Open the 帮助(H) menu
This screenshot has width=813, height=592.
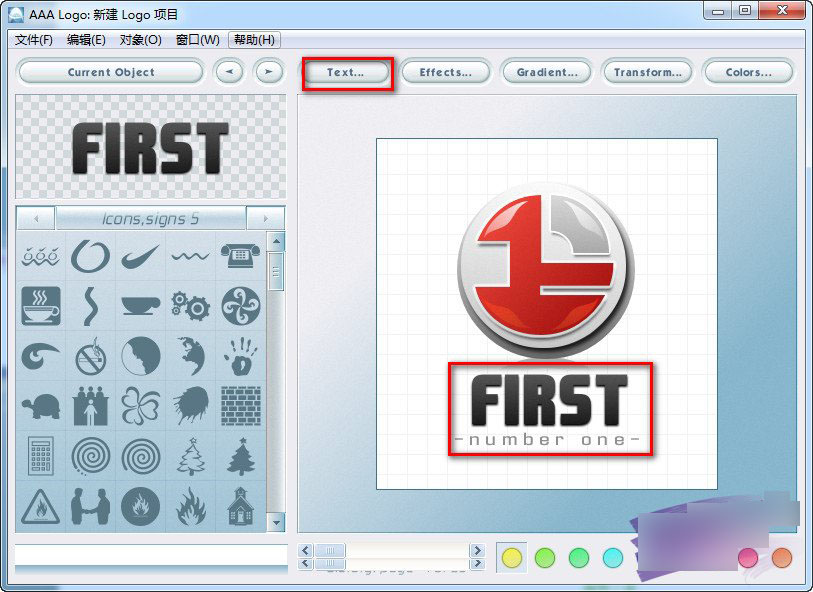(x=254, y=40)
